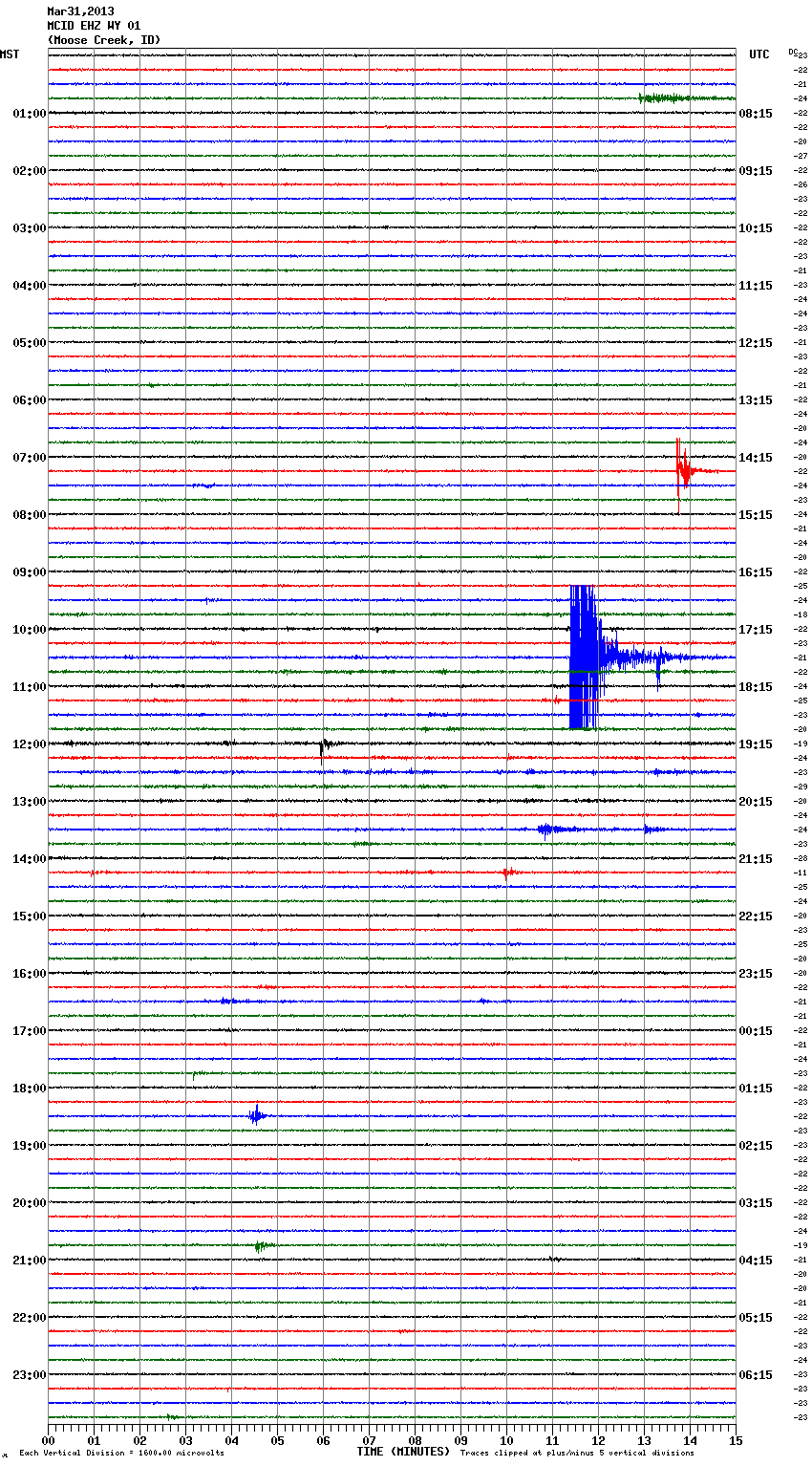
Task: Select minute 15 on the bottom time axis
Action: click(x=736, y=1440)
